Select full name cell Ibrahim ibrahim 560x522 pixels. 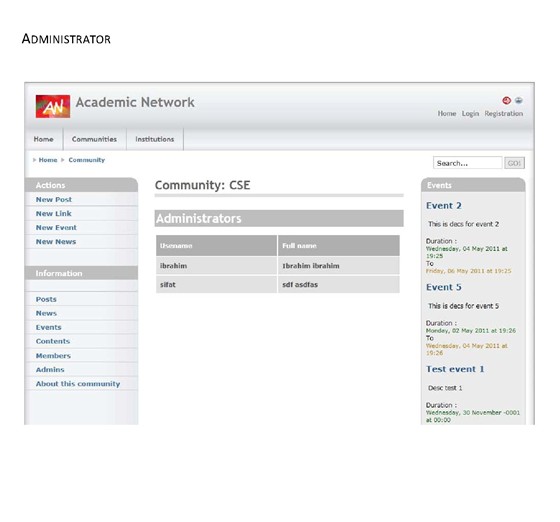[x=339, y=266]
